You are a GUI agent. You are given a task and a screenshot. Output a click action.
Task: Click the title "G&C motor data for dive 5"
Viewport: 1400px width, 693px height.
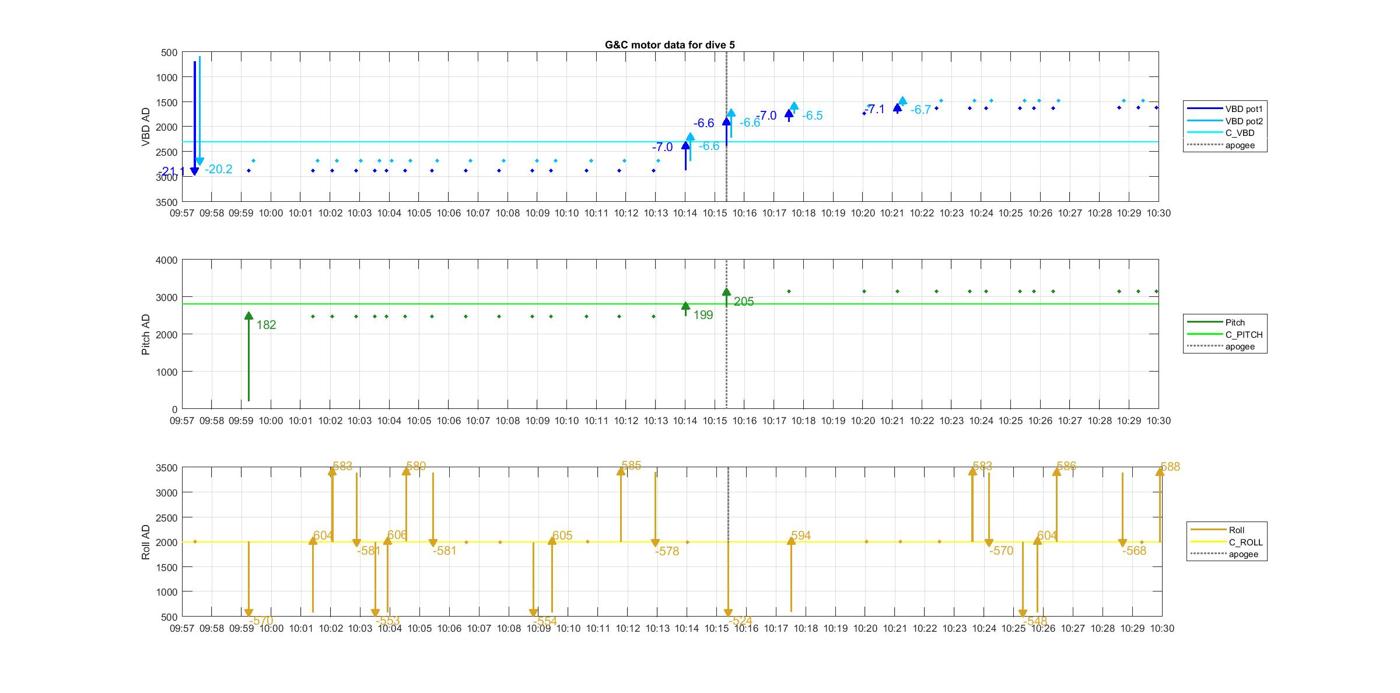pyautogui.click(x=670, y=45)
